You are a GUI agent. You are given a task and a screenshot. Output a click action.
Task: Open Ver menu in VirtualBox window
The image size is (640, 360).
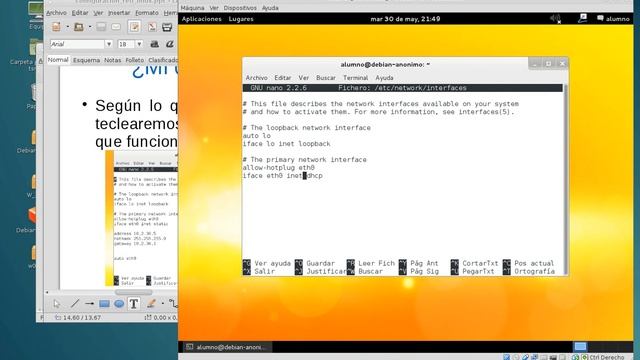pos(214,8)
